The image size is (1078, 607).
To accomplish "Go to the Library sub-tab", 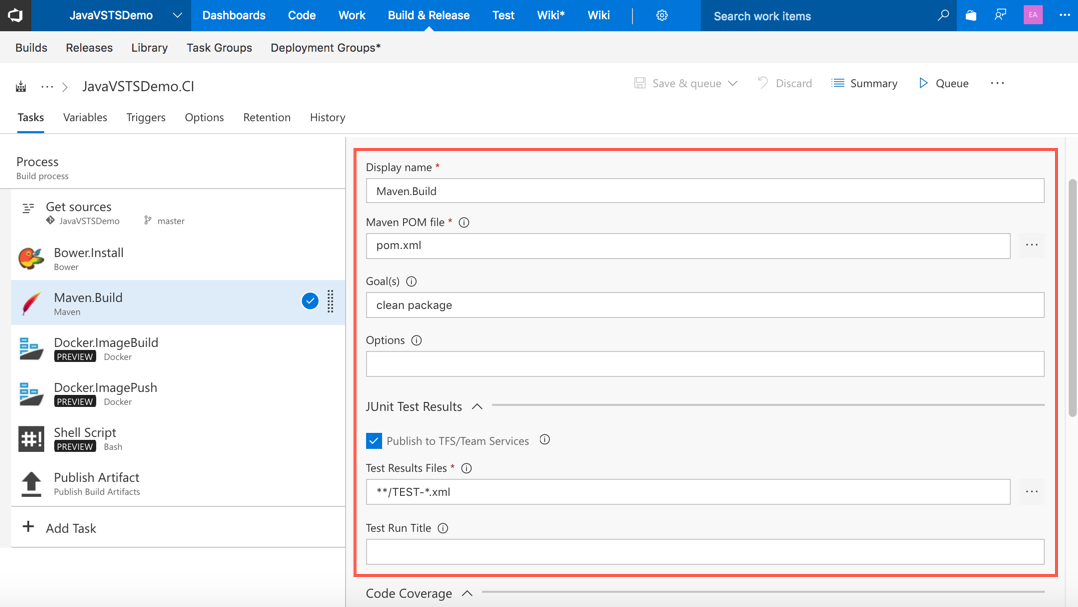I will pos(149,47).
